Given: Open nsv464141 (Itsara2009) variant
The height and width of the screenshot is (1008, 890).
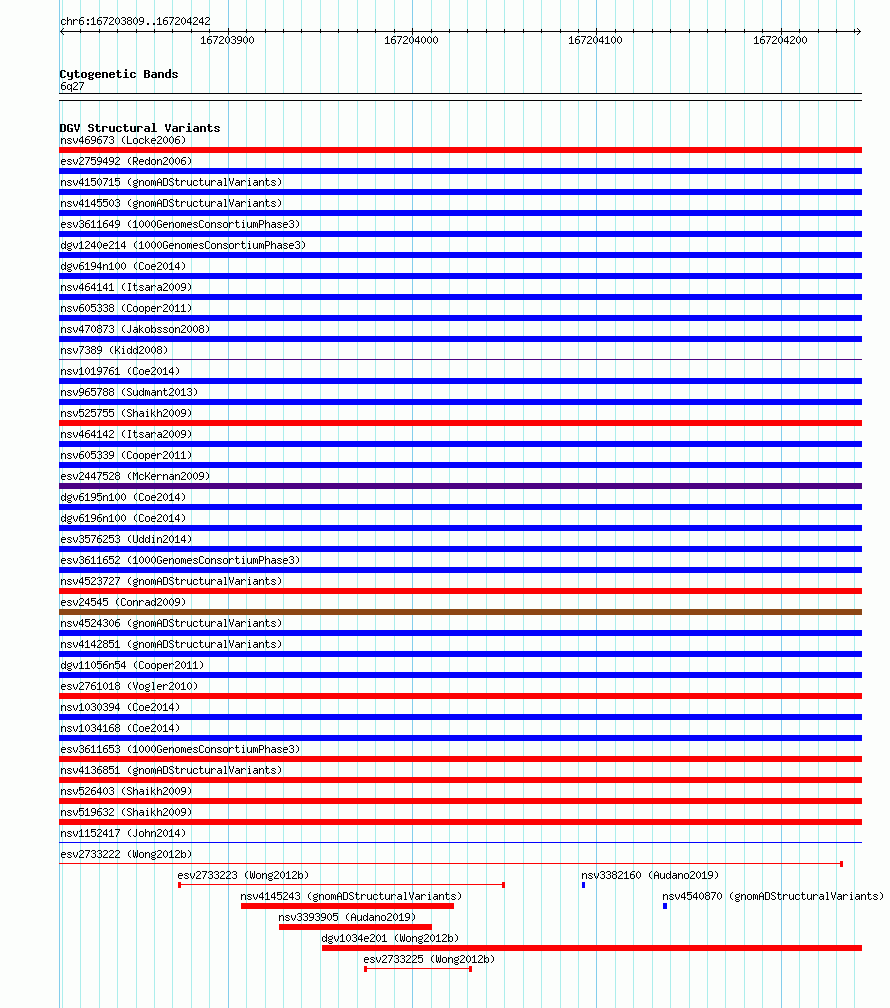Looking at the screenshot, I should (126, 287).
